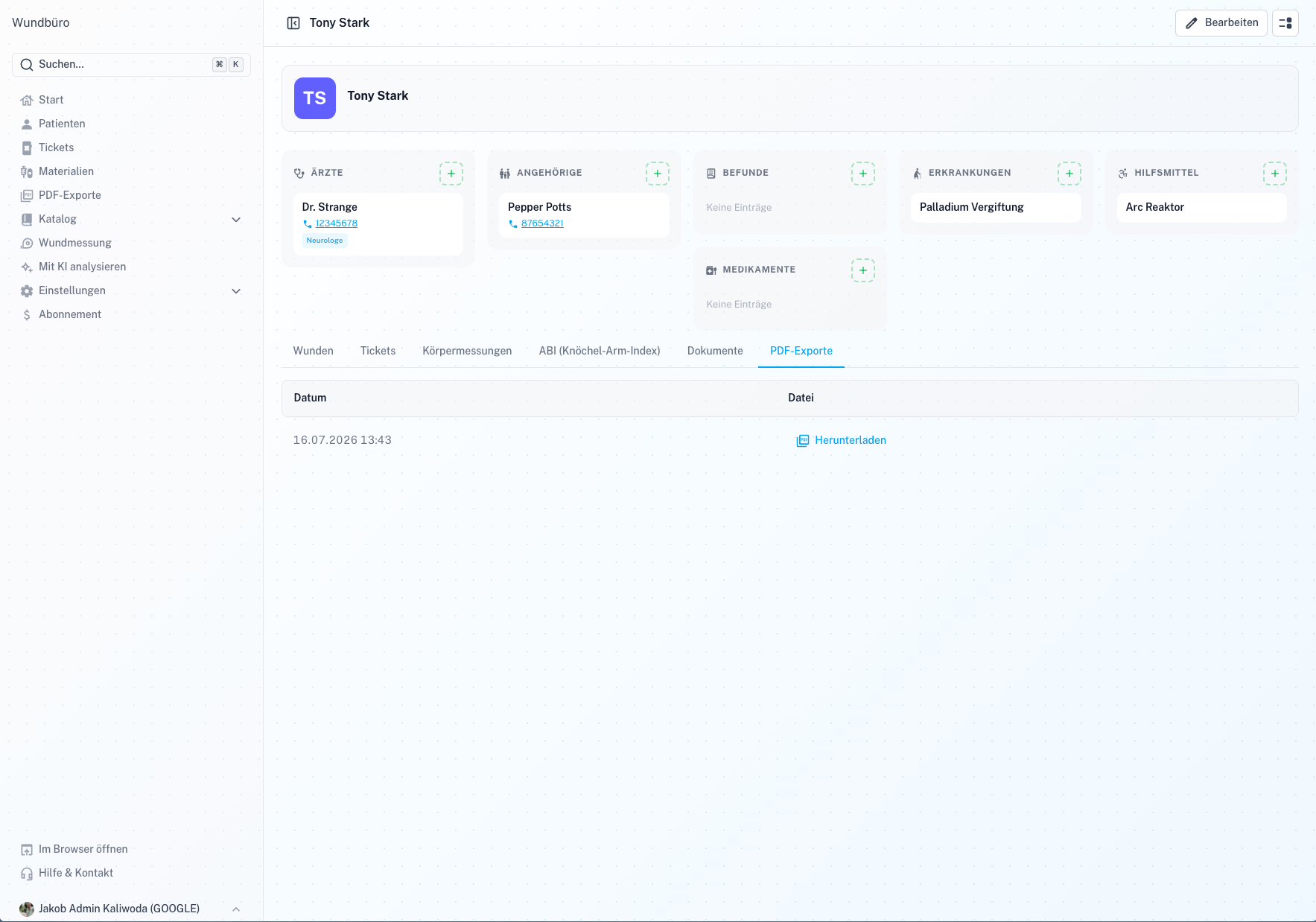Viewport: 1316px width, 922px height.
Task: Click the user avatar of Jakob Admin Kaliwoda
Action: pos(27,909)
